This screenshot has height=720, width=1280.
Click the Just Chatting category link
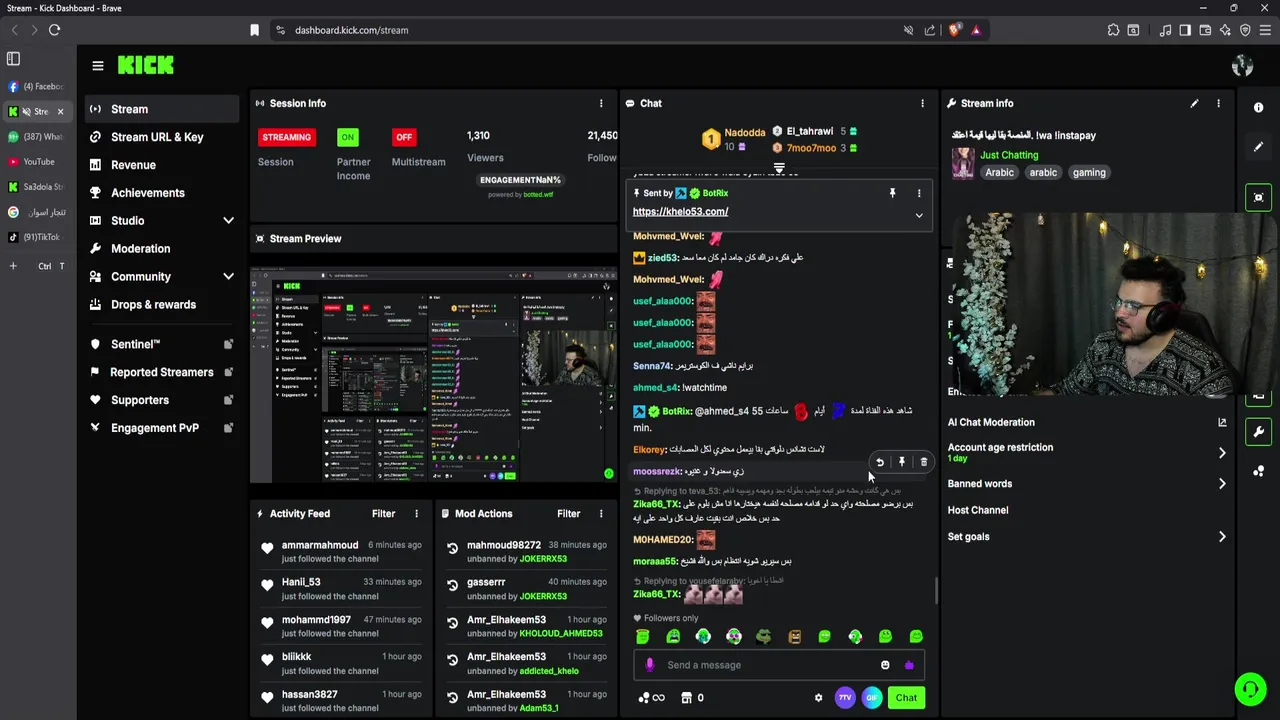point(1009,155)
